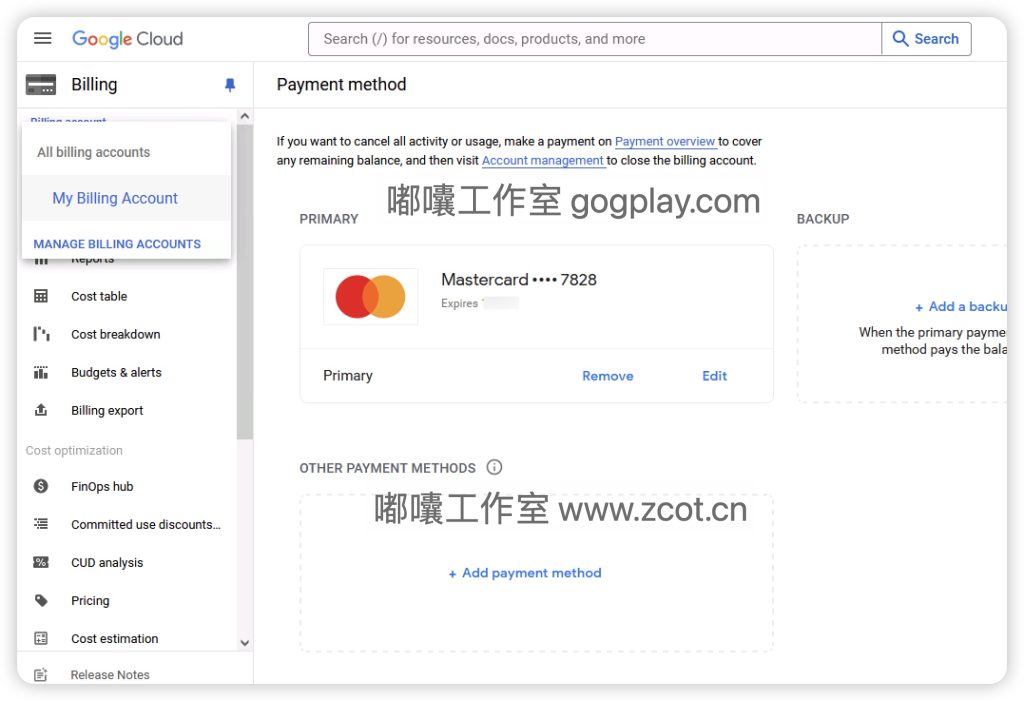Click info icon beside Other Payment Methods
The height and width of the screenshot is (701, 1024).
[494, 467]
